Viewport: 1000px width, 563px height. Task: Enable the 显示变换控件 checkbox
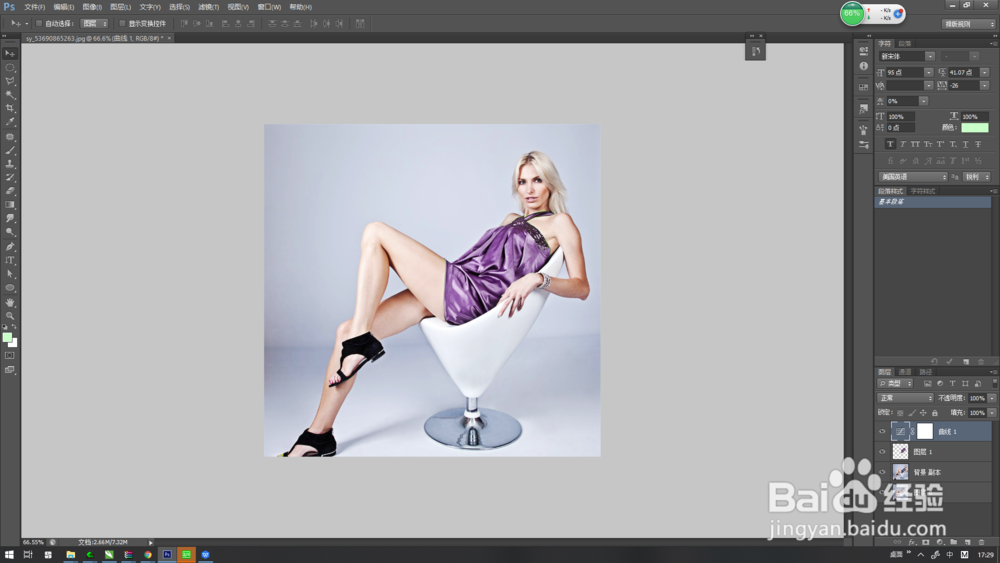pyautogui.click(x=122, y=24)
